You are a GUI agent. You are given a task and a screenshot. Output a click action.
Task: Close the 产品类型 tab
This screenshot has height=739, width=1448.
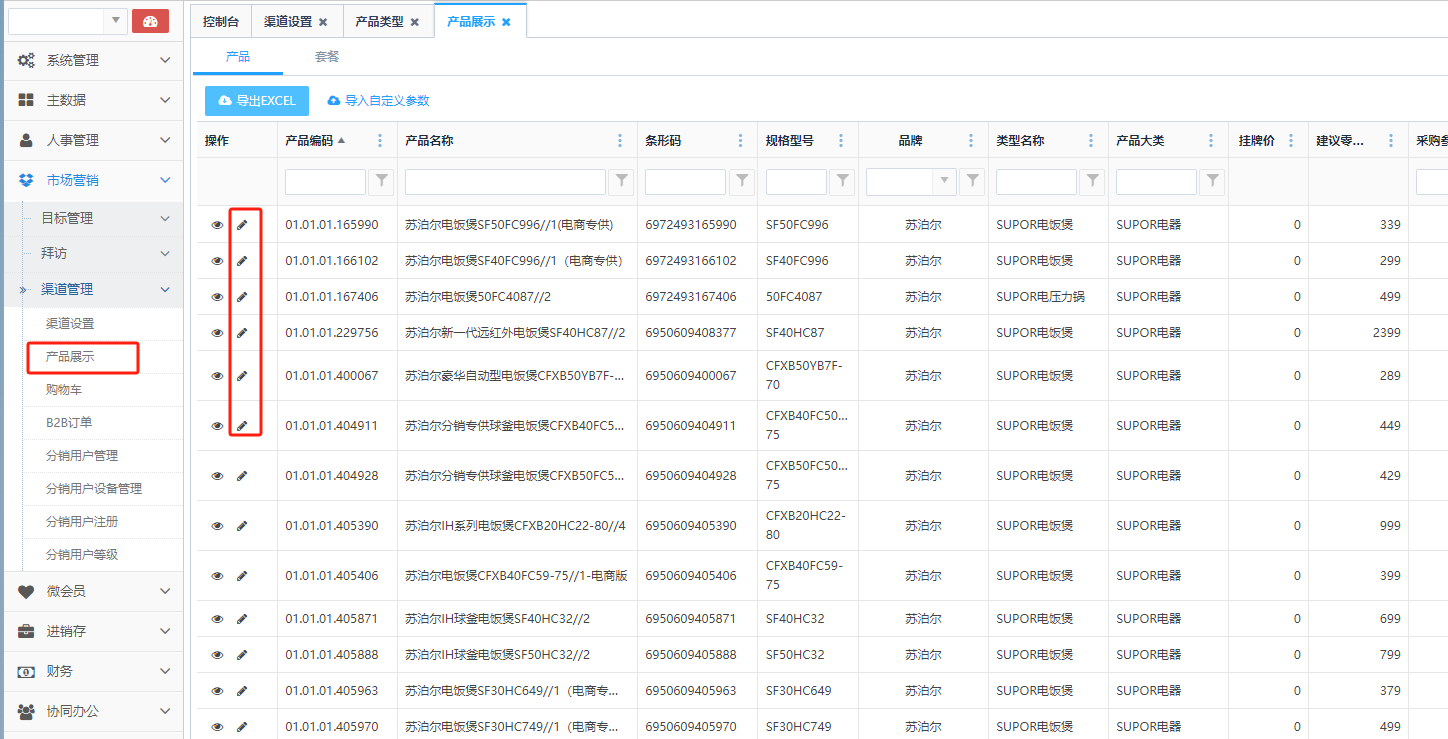pos(415,22)
